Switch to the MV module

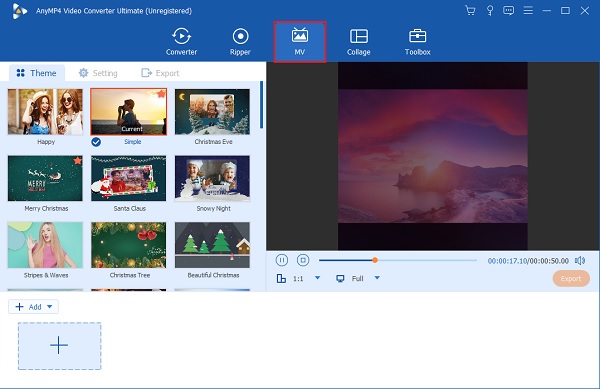pyautogui.click(x=300, y=42)
